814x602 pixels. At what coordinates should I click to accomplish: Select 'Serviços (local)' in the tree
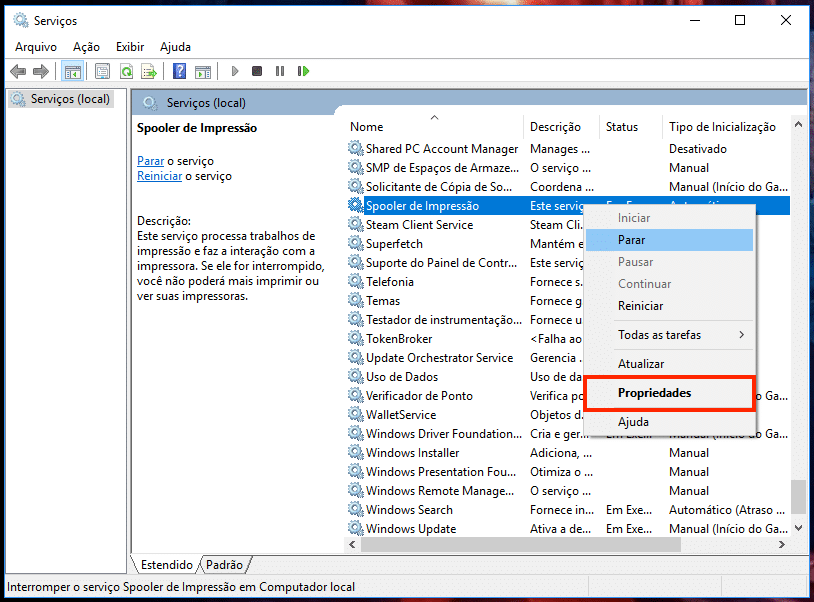point(70,99)
